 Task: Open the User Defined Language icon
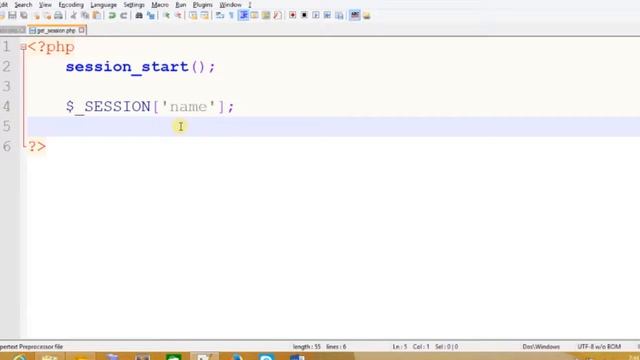(x=254, y=16)
